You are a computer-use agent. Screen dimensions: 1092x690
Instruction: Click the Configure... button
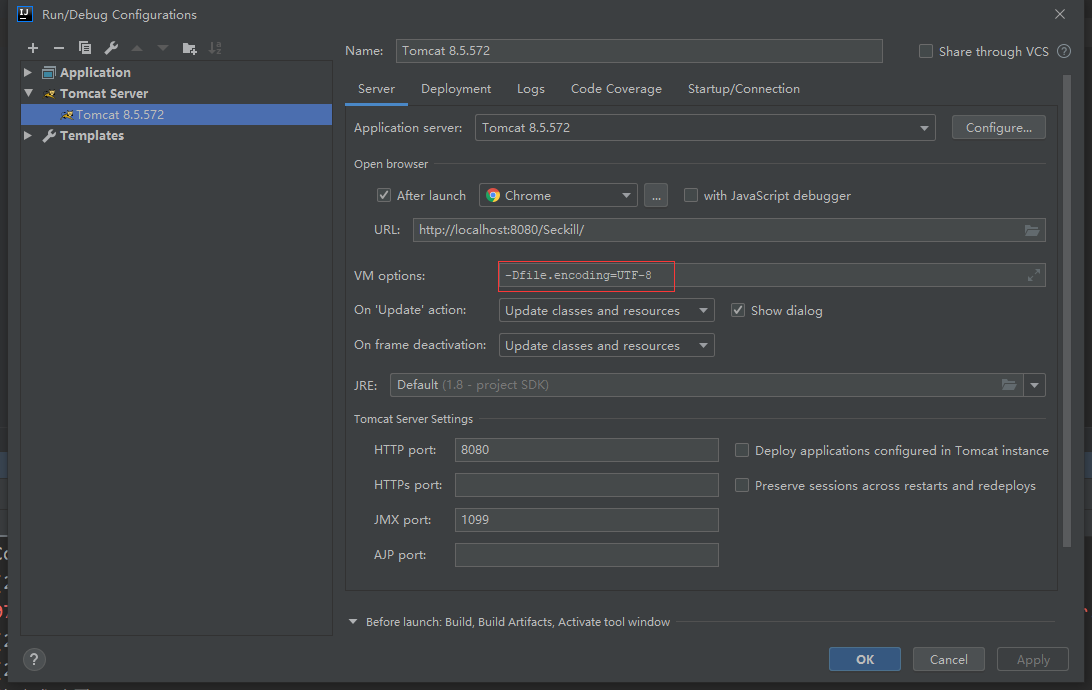[x=999, y=127]
